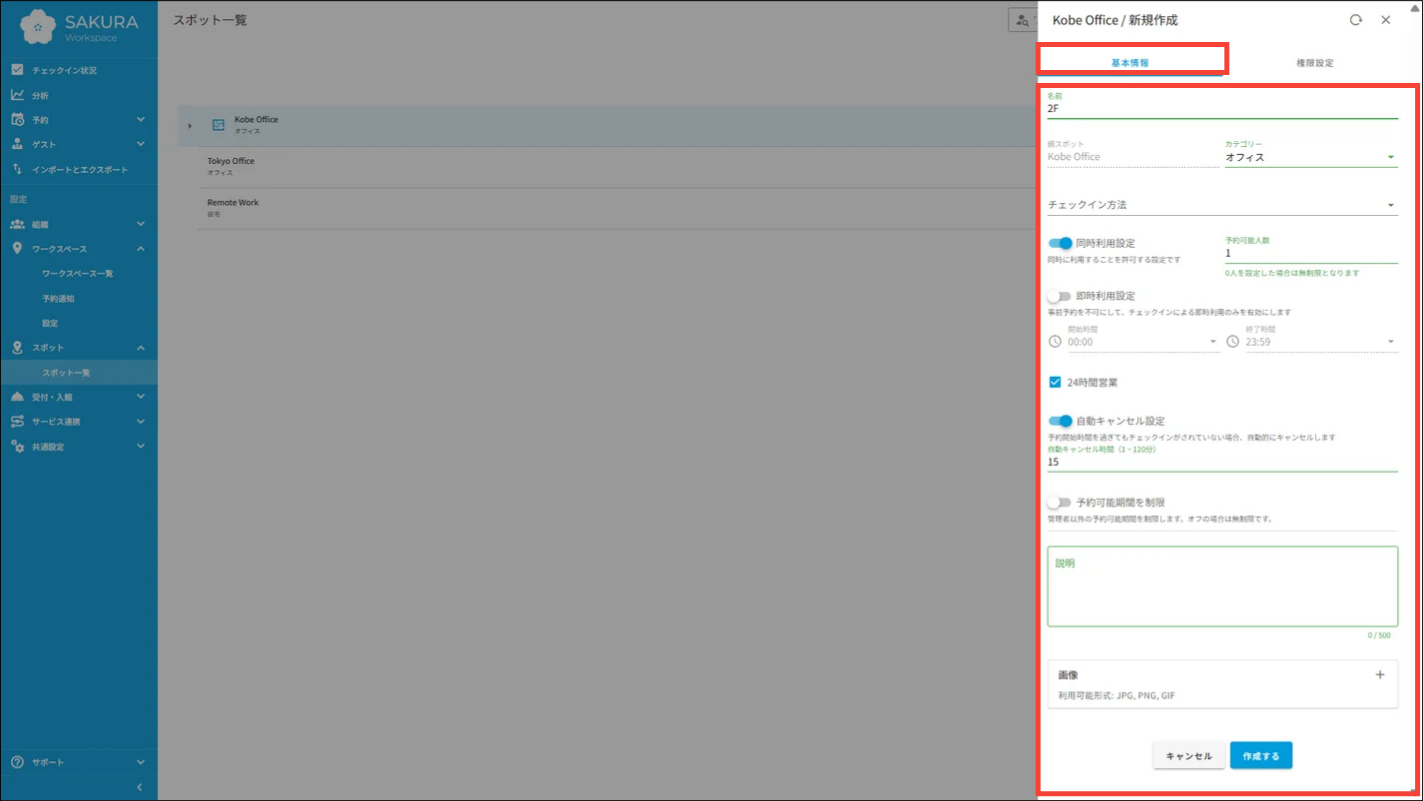Expand the 組織 sidebar chevron

[x=141, y=224]
